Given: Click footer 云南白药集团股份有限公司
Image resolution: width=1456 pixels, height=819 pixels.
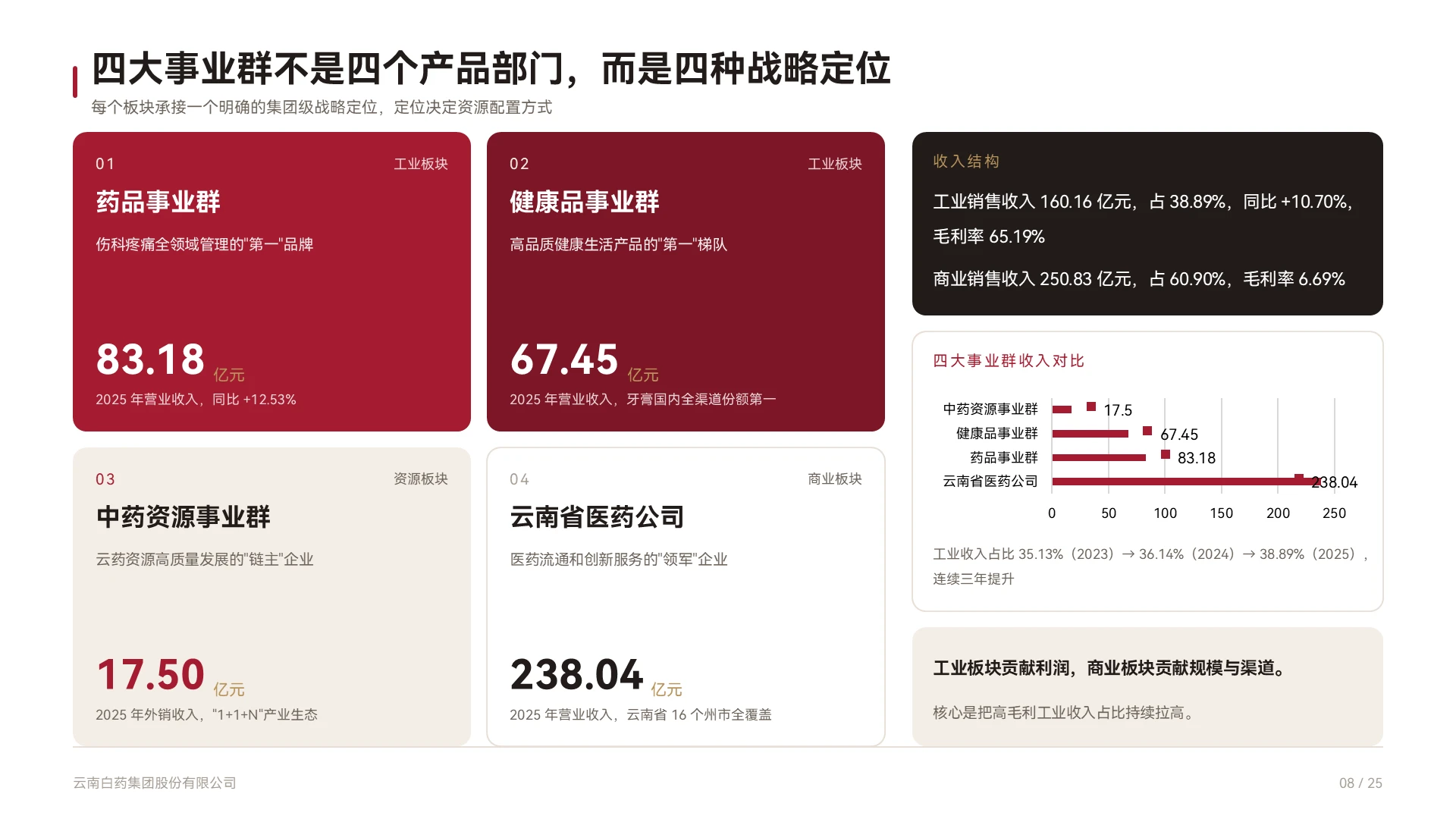Looking at the screenshot, I should pyautogui.click(x=155, y=783).
